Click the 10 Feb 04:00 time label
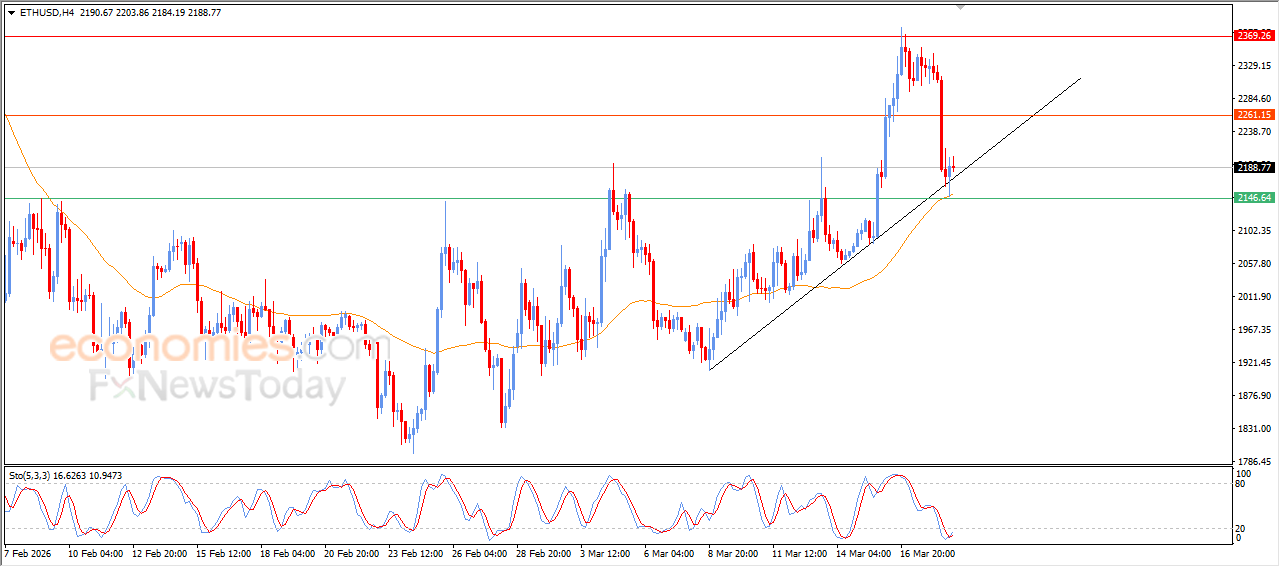This screenshot has width=1280, height=567. pos(95,553)
